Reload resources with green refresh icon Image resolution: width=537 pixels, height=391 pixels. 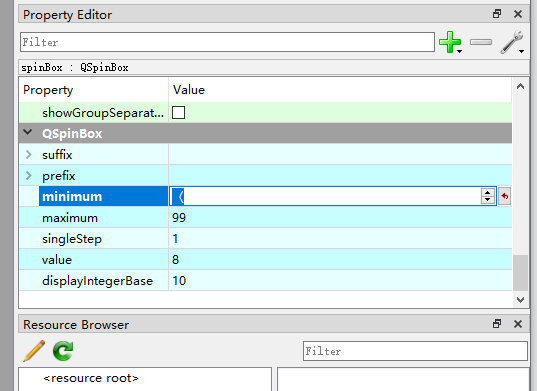pyautogui.click(x=63, y=351)
